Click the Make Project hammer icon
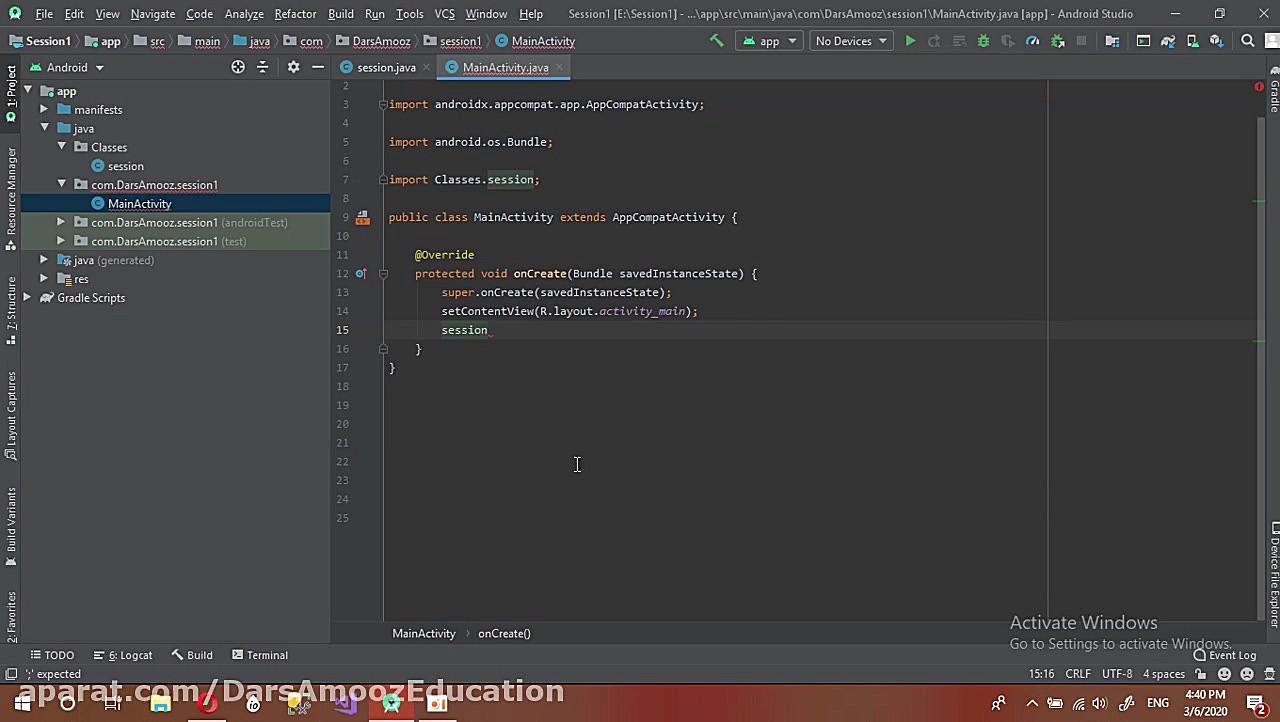This screenshot has width=1280, height=722. tap(716, 41)
